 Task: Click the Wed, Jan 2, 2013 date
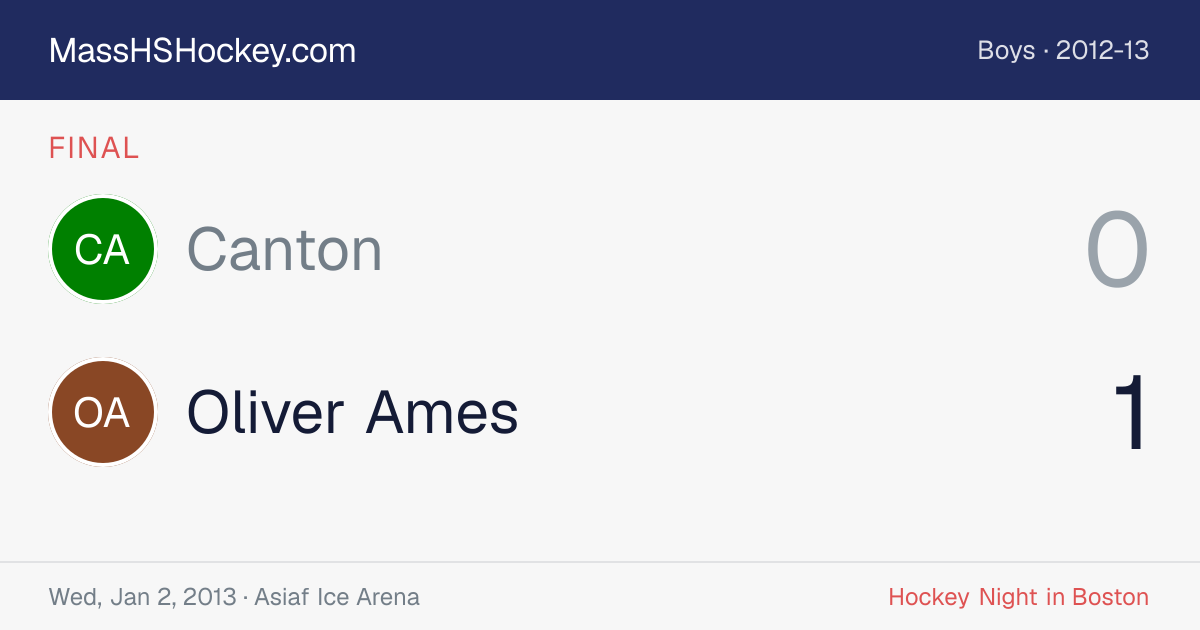[x=143, y=597]
